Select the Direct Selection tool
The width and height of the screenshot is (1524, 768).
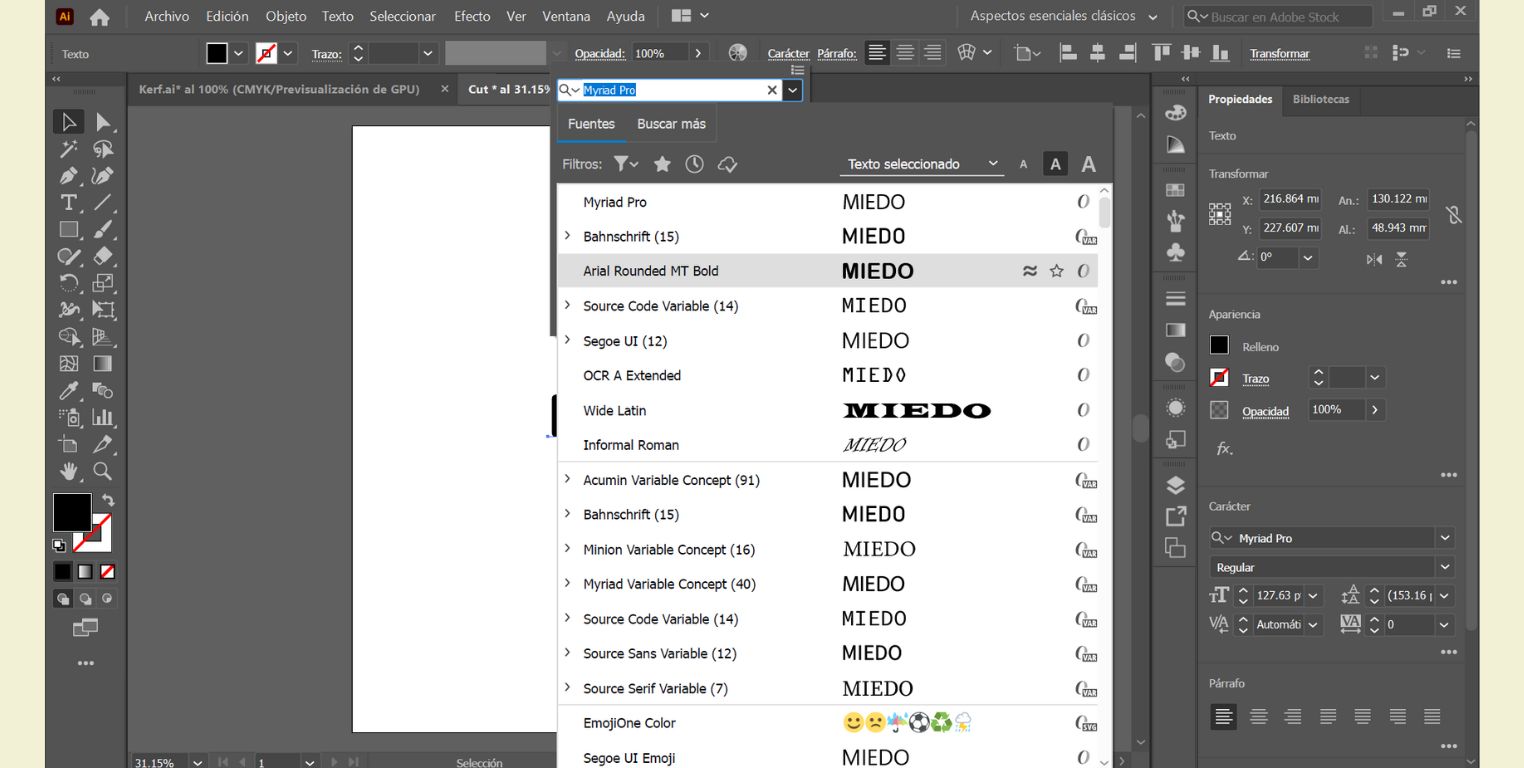[x=103, y=122]
